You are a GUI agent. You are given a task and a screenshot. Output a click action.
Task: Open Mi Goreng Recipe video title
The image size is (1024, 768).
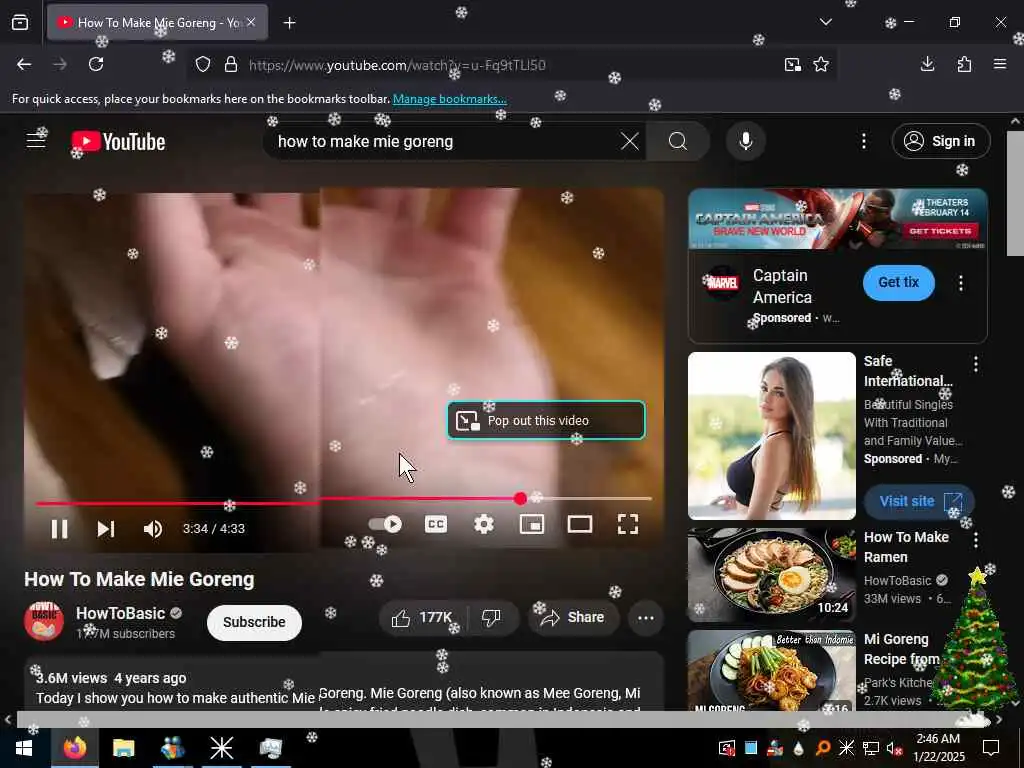click(901, 649)
